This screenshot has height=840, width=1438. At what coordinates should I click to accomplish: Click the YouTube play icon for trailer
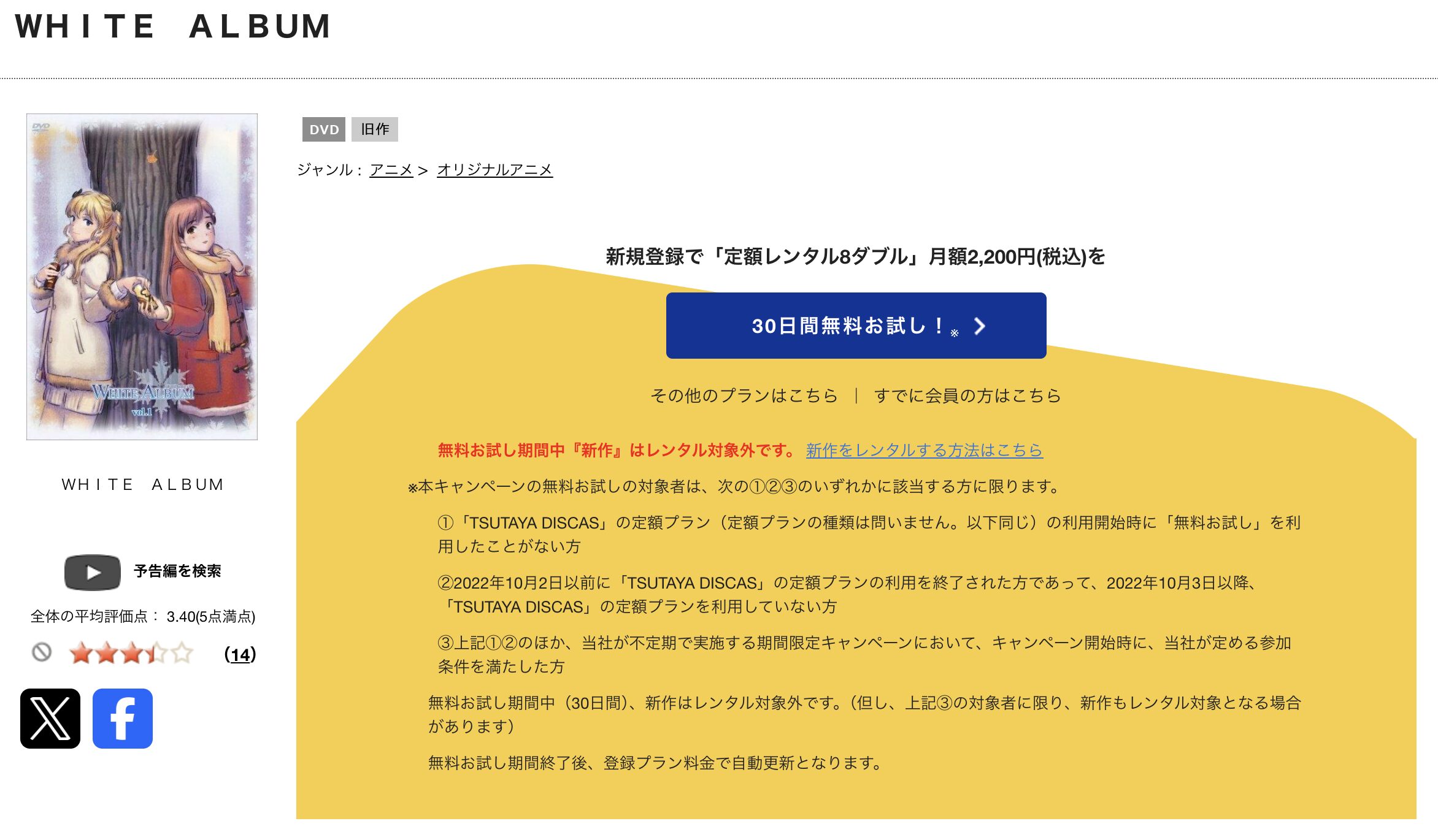[93, 572]
